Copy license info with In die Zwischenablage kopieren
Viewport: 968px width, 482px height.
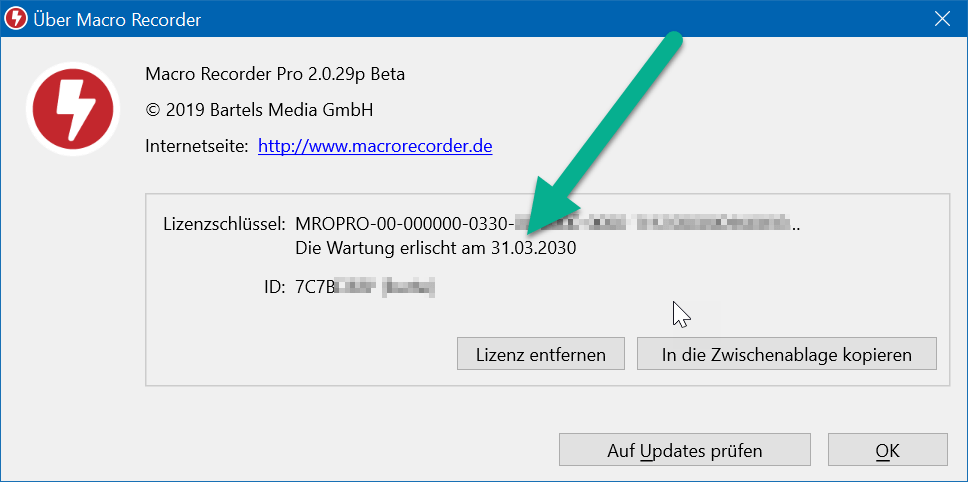coord(786,354)
